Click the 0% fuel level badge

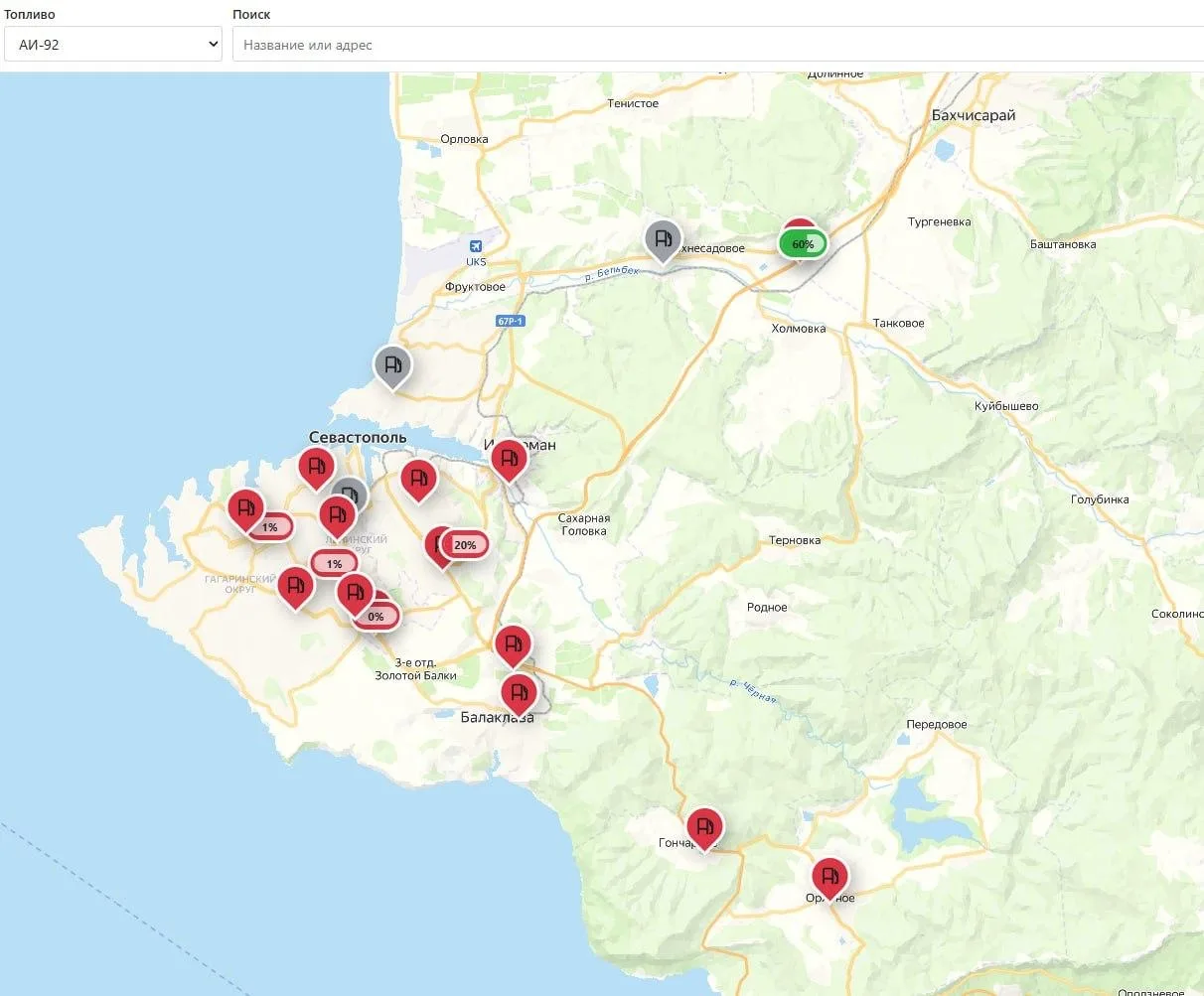(x=376, y=617)
